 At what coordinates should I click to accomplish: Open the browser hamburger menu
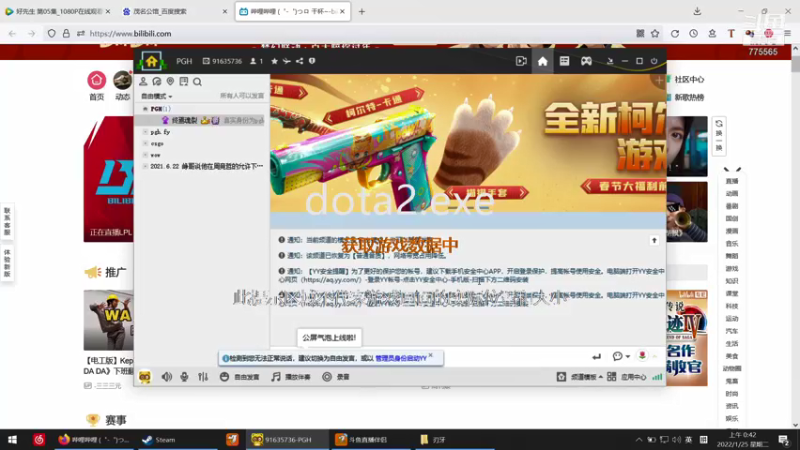pyautogui.click(x=788, y=34)
